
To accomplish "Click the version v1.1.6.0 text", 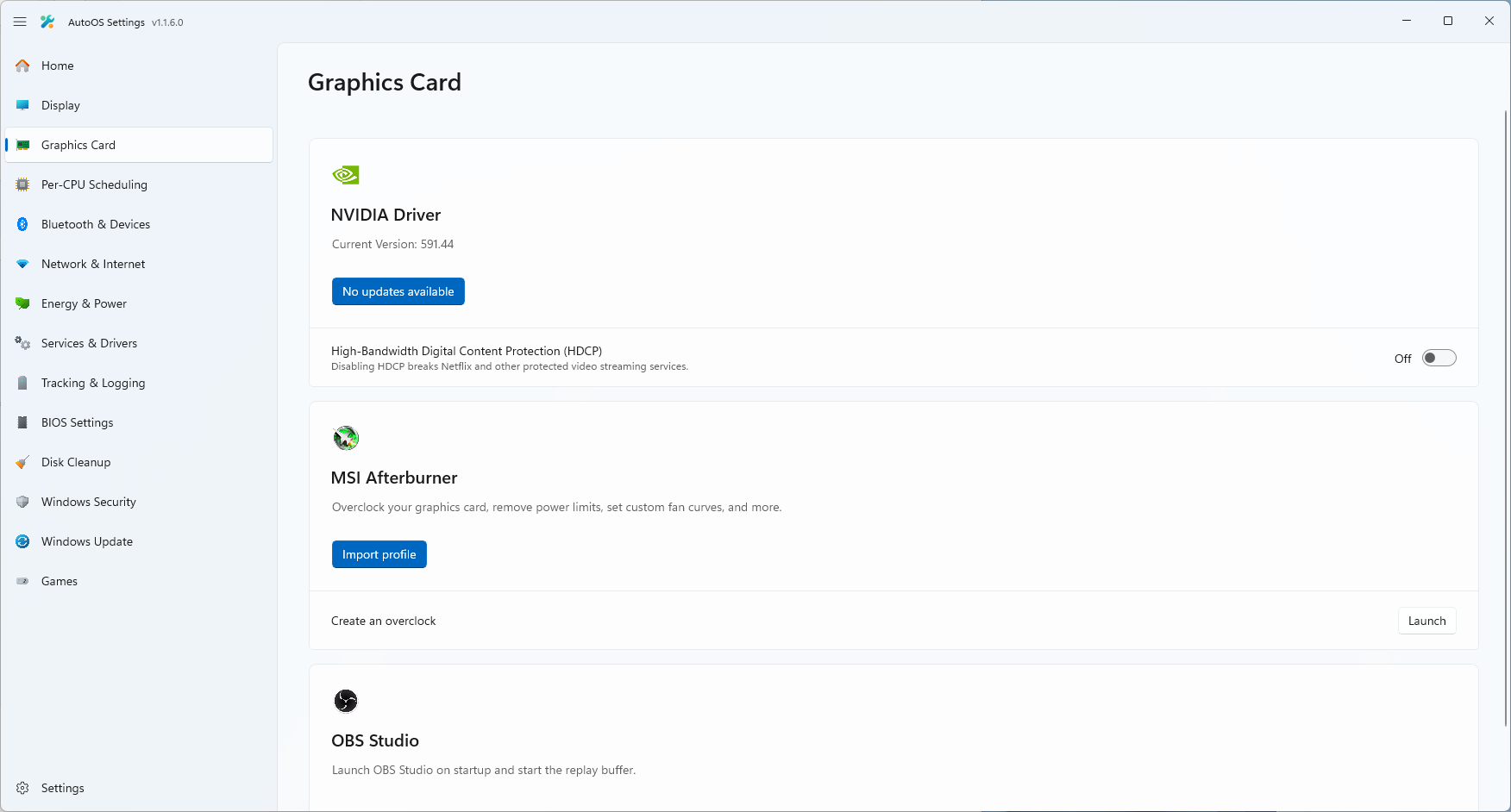I will click(167, 22).
